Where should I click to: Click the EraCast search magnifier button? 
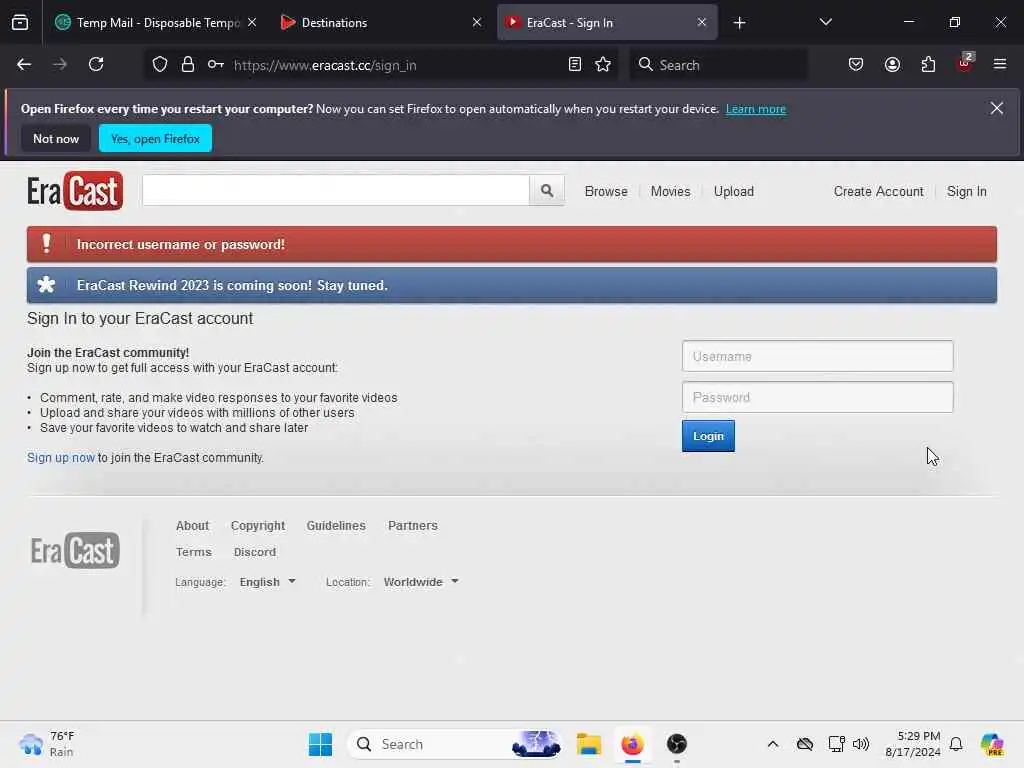pyautogui.click(x=547, y=191)
